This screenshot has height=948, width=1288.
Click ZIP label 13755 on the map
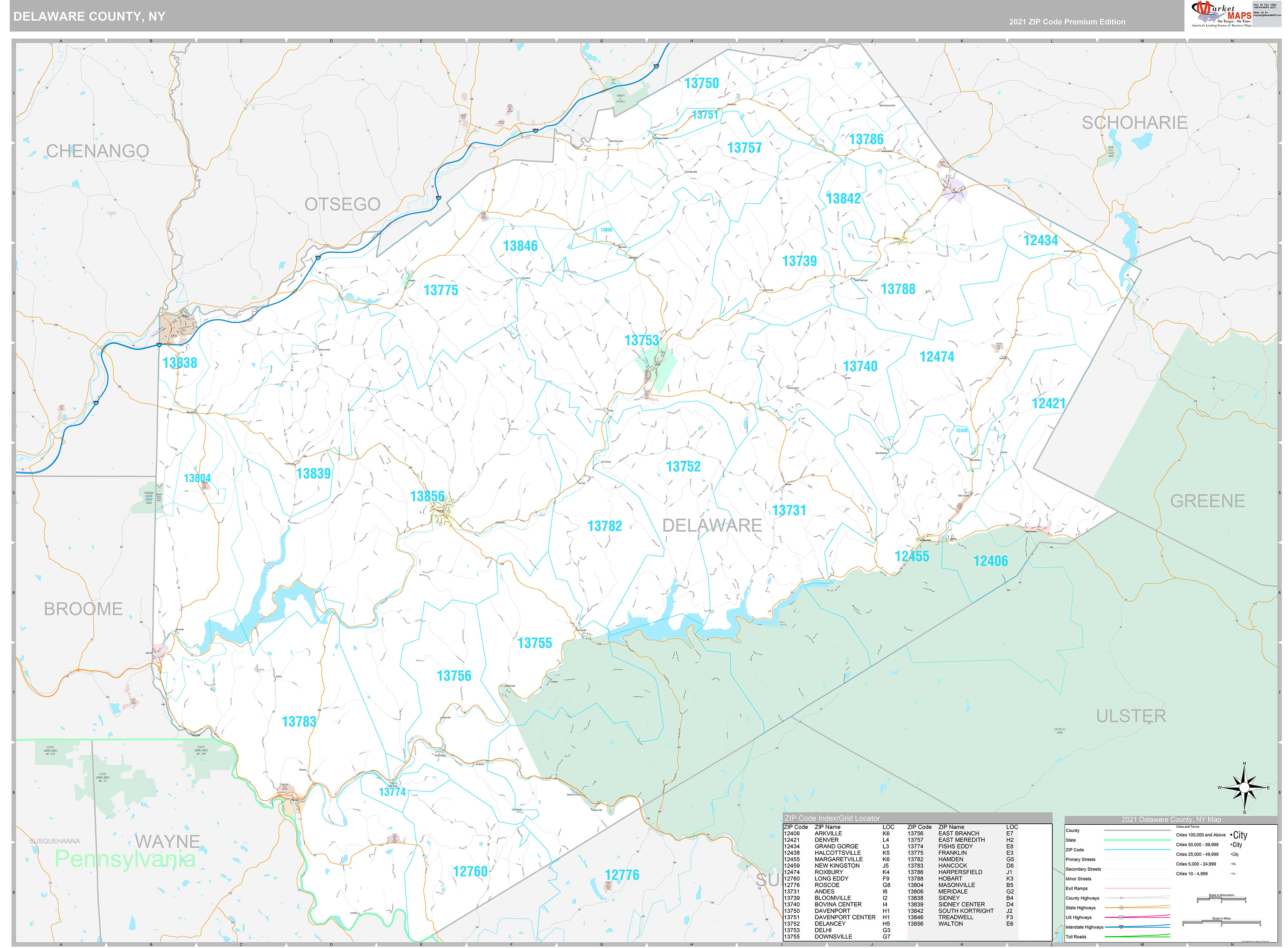point(534,643)
